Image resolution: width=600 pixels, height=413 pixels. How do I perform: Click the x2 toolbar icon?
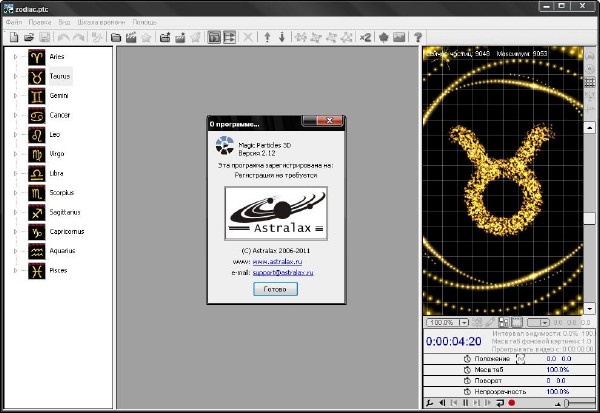(365, 38)
